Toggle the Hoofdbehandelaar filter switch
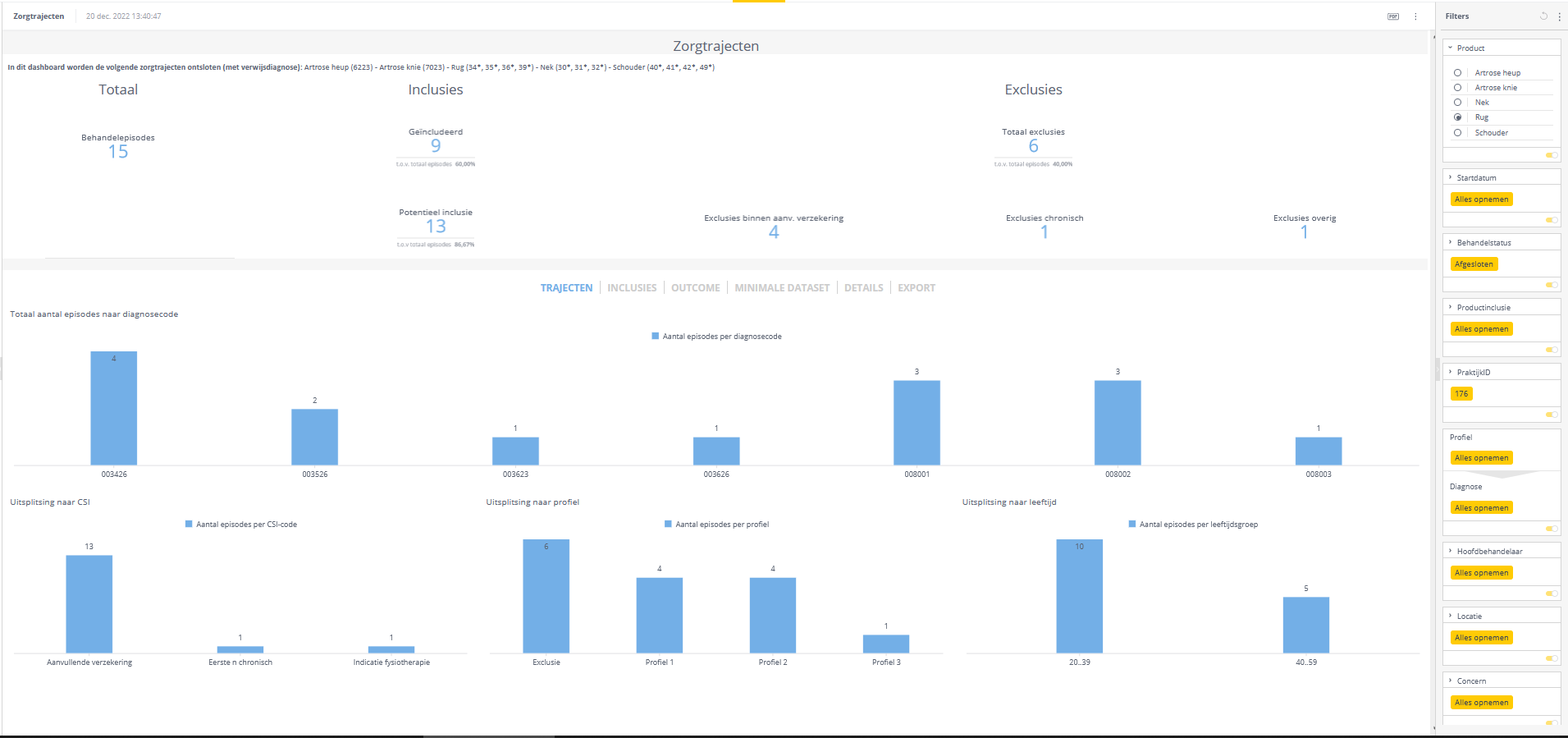Screen dimensions: 1568x738 point(1552,594)
